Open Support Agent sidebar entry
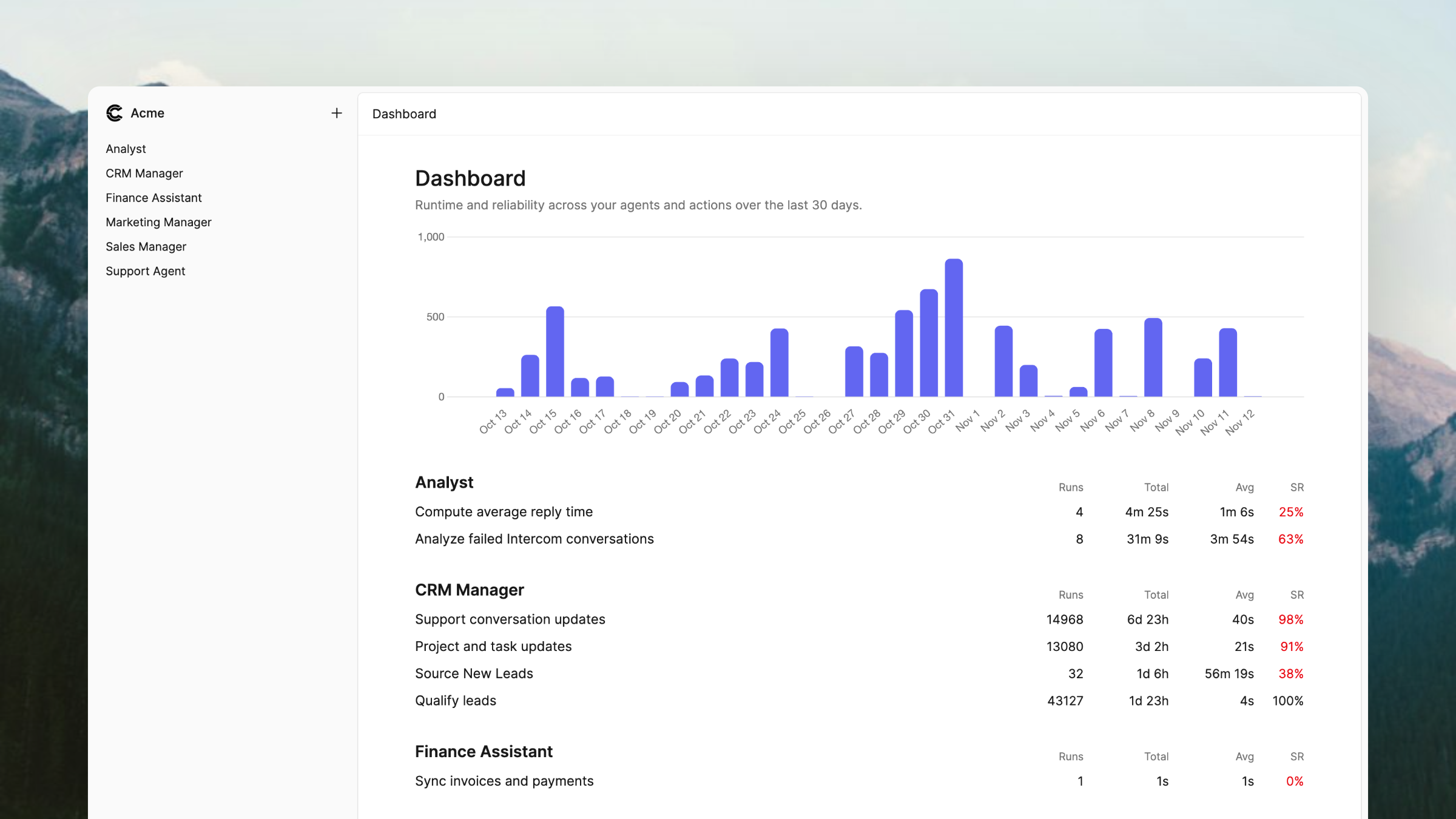The width and height of the screenshot is (1456, 819). (145, 271)
